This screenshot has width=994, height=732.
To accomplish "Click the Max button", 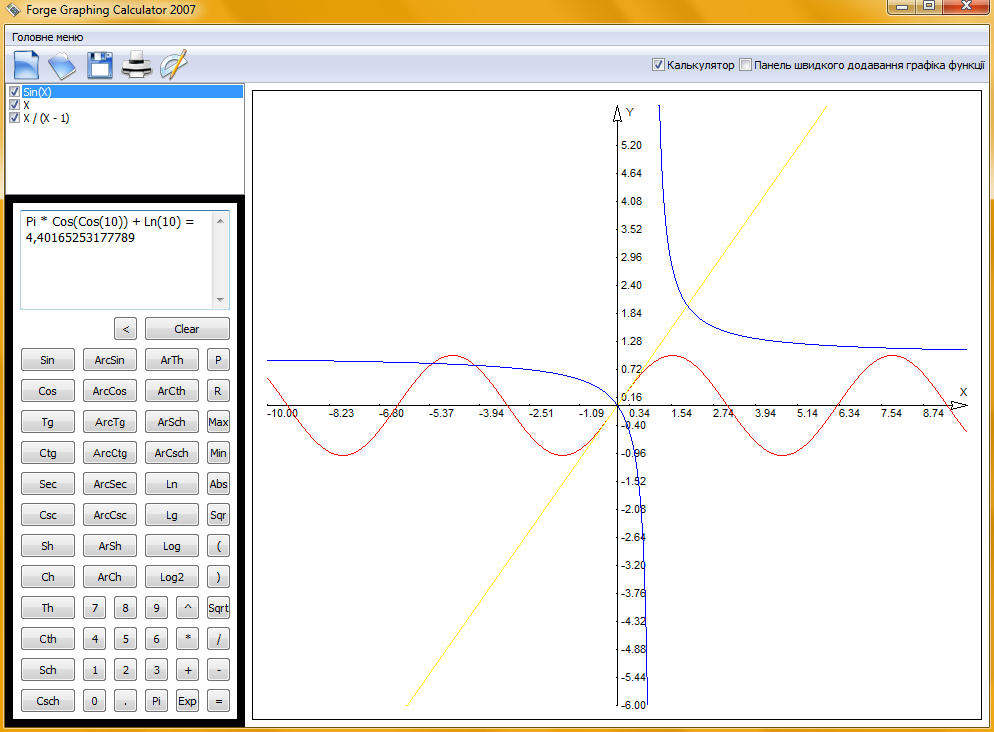I will coord(218,422).
